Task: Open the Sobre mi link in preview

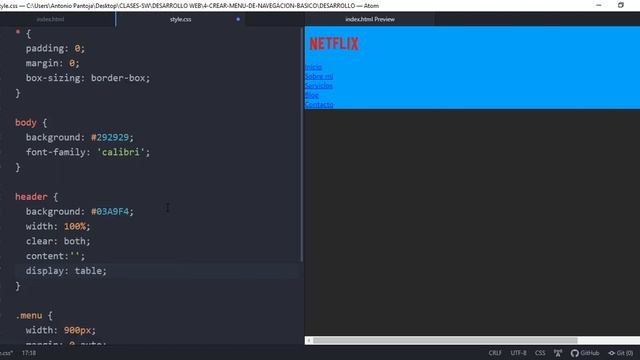Action: tap(319, 76)
